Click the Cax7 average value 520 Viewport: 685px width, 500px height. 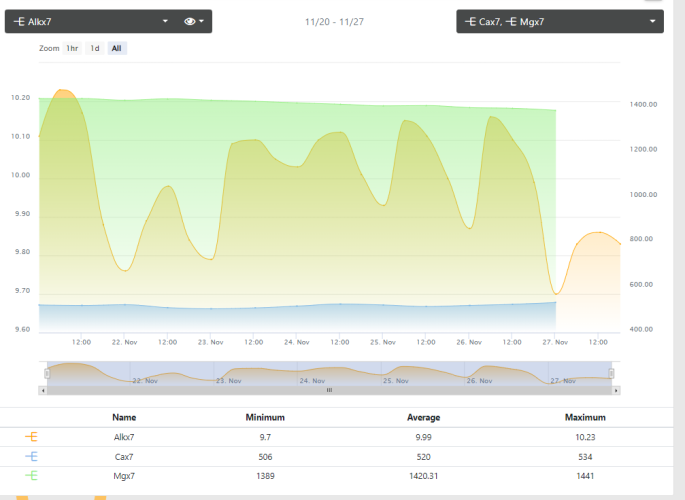pos(424,457)
